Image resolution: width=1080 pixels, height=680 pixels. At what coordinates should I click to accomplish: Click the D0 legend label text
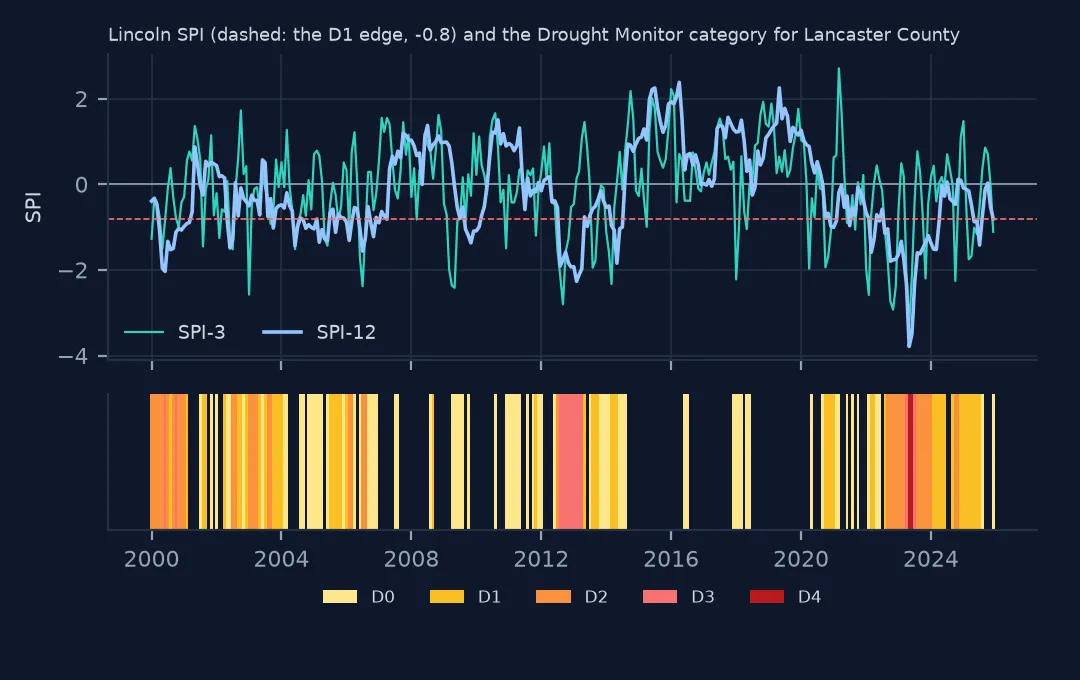pos(383,597)
